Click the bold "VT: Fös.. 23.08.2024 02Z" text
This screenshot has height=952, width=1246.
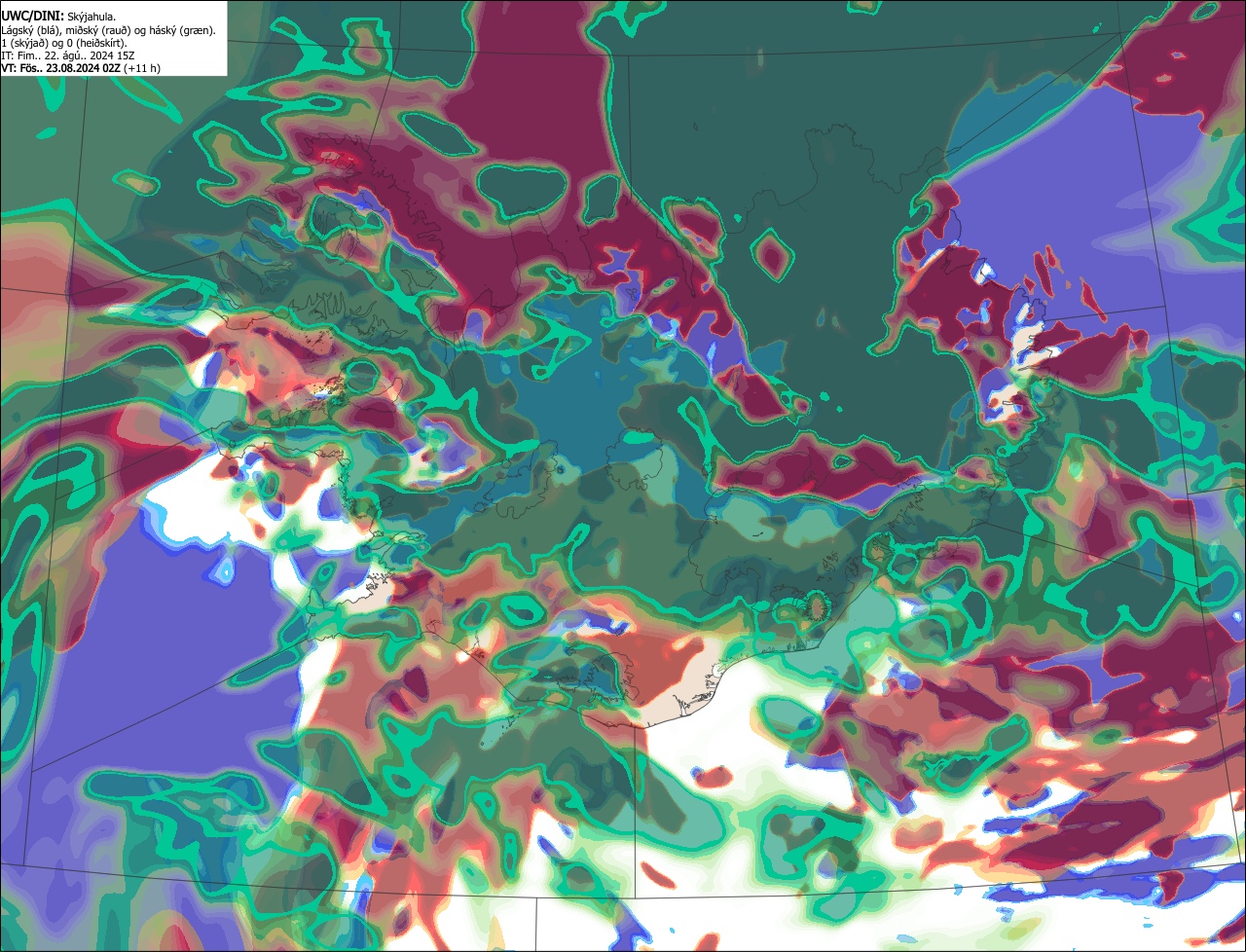point(60,68)
